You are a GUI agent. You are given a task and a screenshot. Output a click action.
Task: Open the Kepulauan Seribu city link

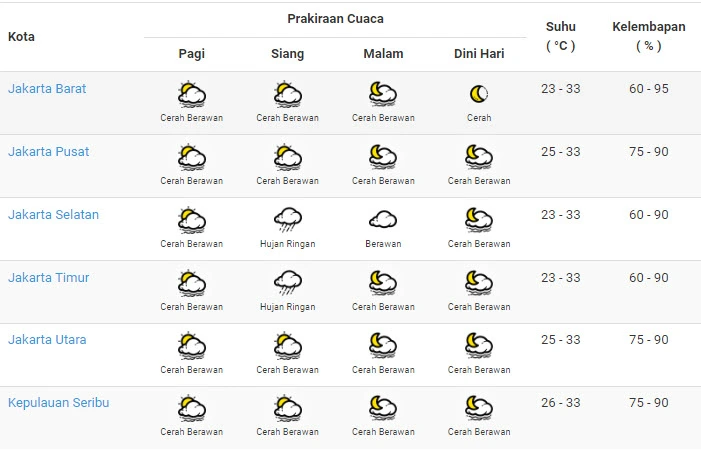58,403
